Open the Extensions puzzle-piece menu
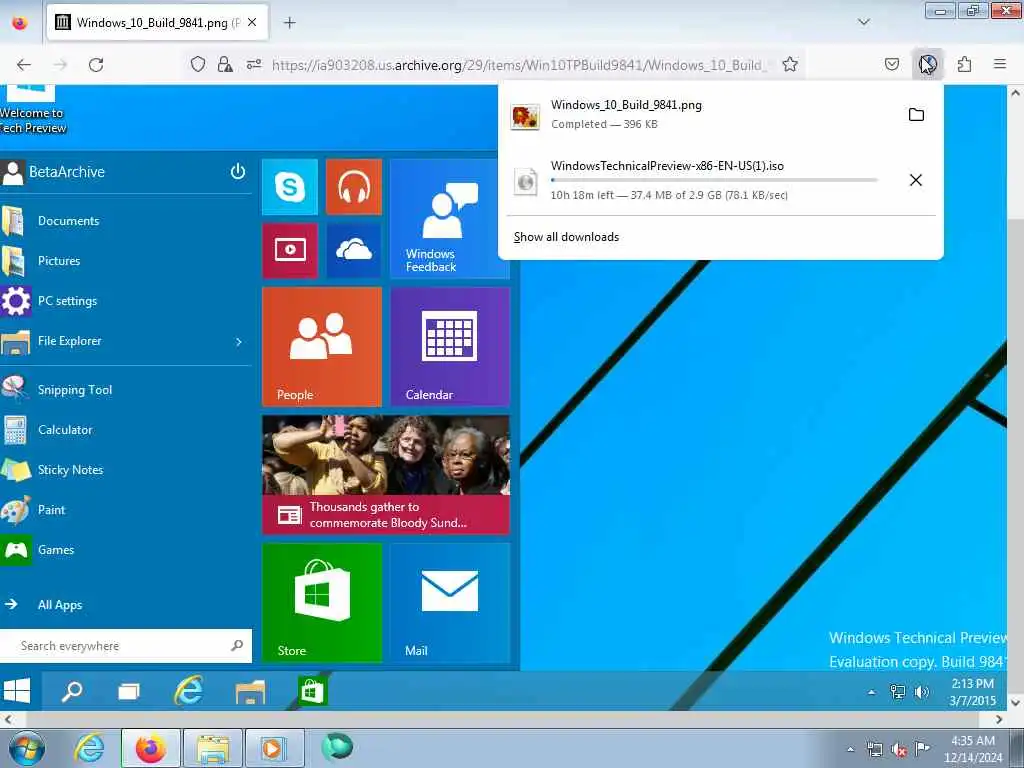The image size is (1024, 768). click(x=964, y=64)
